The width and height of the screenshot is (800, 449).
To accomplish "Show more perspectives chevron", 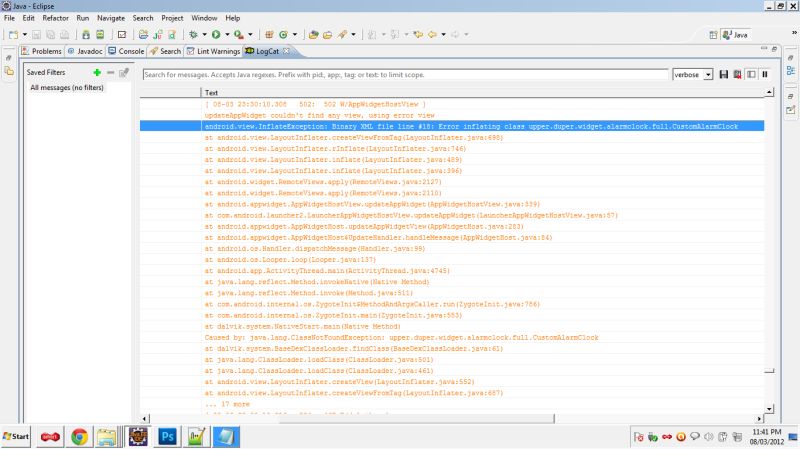I will pos(794,32).
